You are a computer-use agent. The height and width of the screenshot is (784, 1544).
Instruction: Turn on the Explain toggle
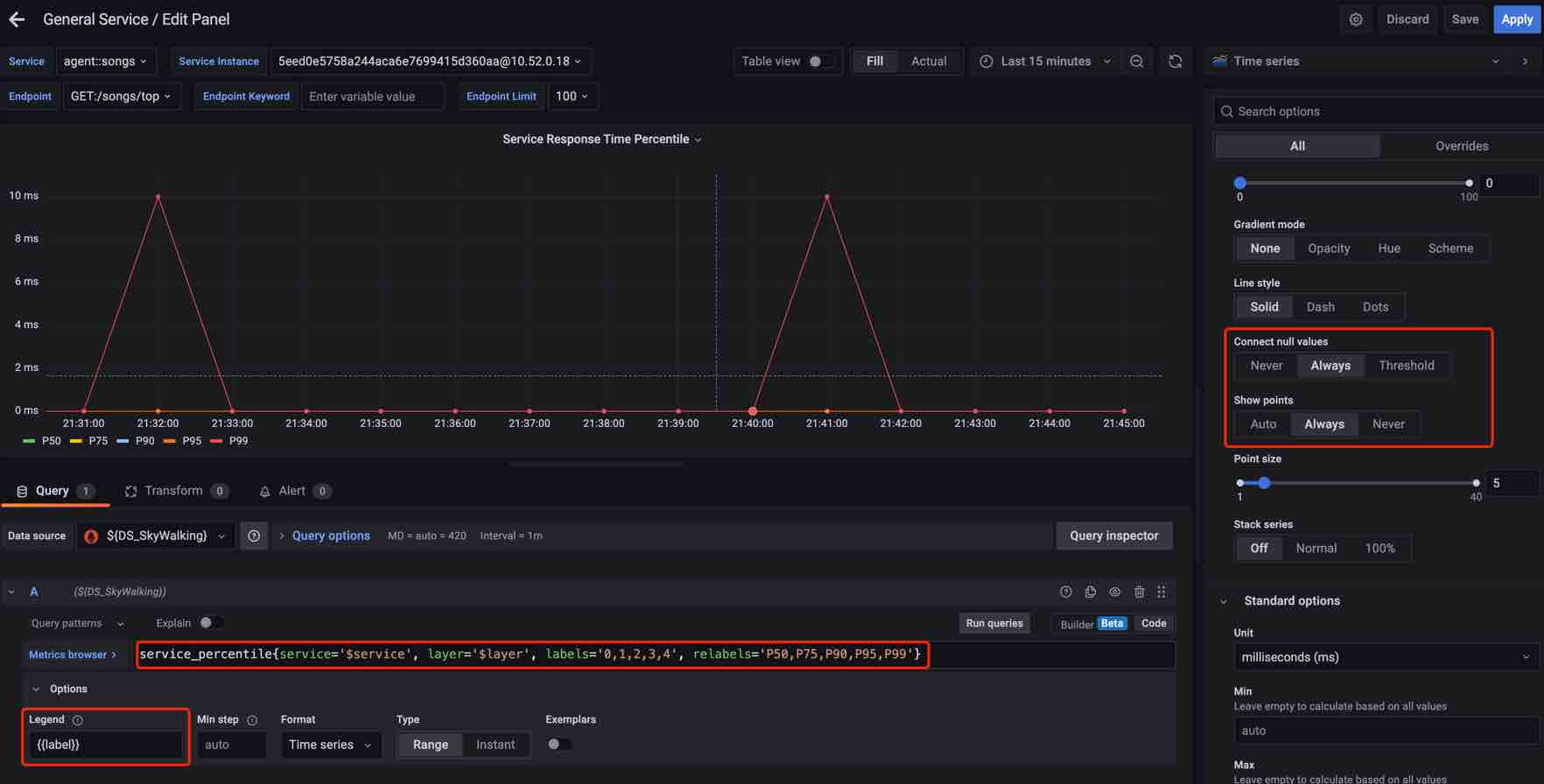pyautogui.click(x=210, y=623)
